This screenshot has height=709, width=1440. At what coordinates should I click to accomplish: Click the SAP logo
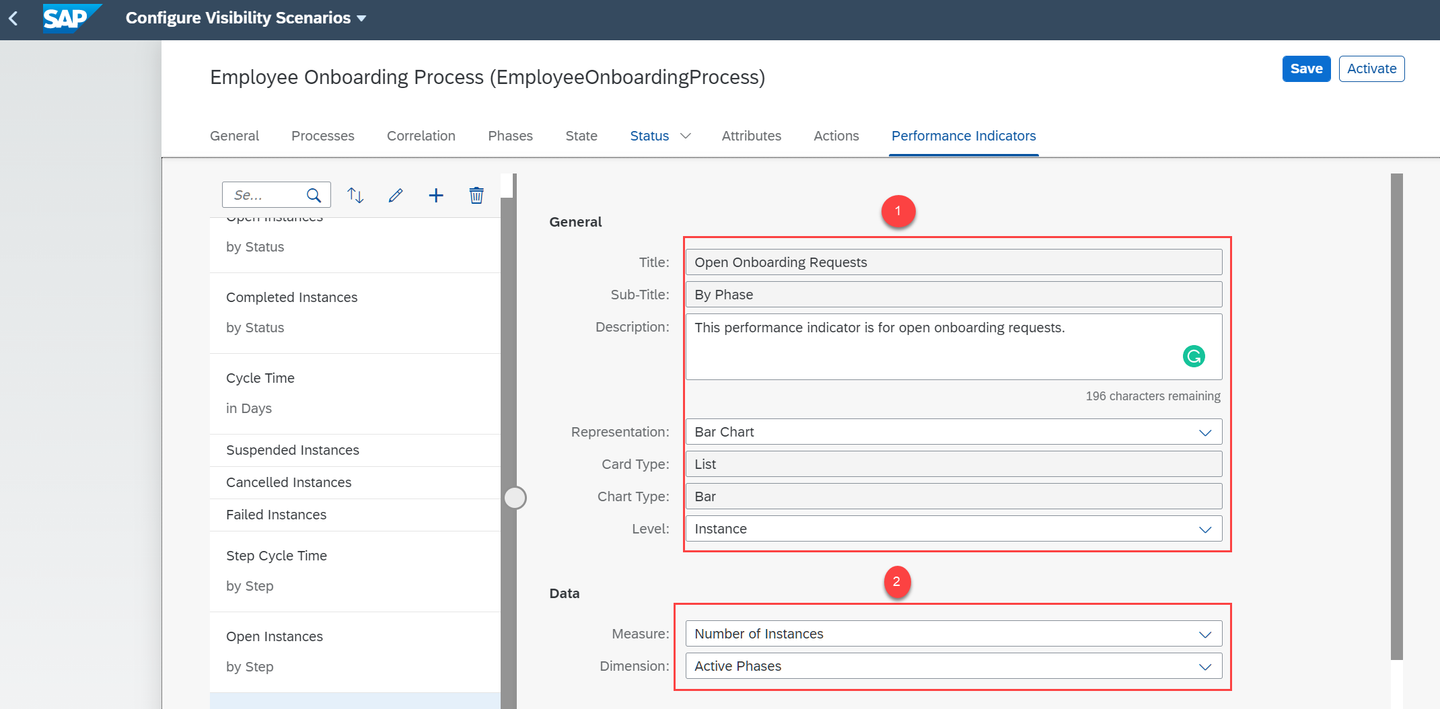pos(72,18)
